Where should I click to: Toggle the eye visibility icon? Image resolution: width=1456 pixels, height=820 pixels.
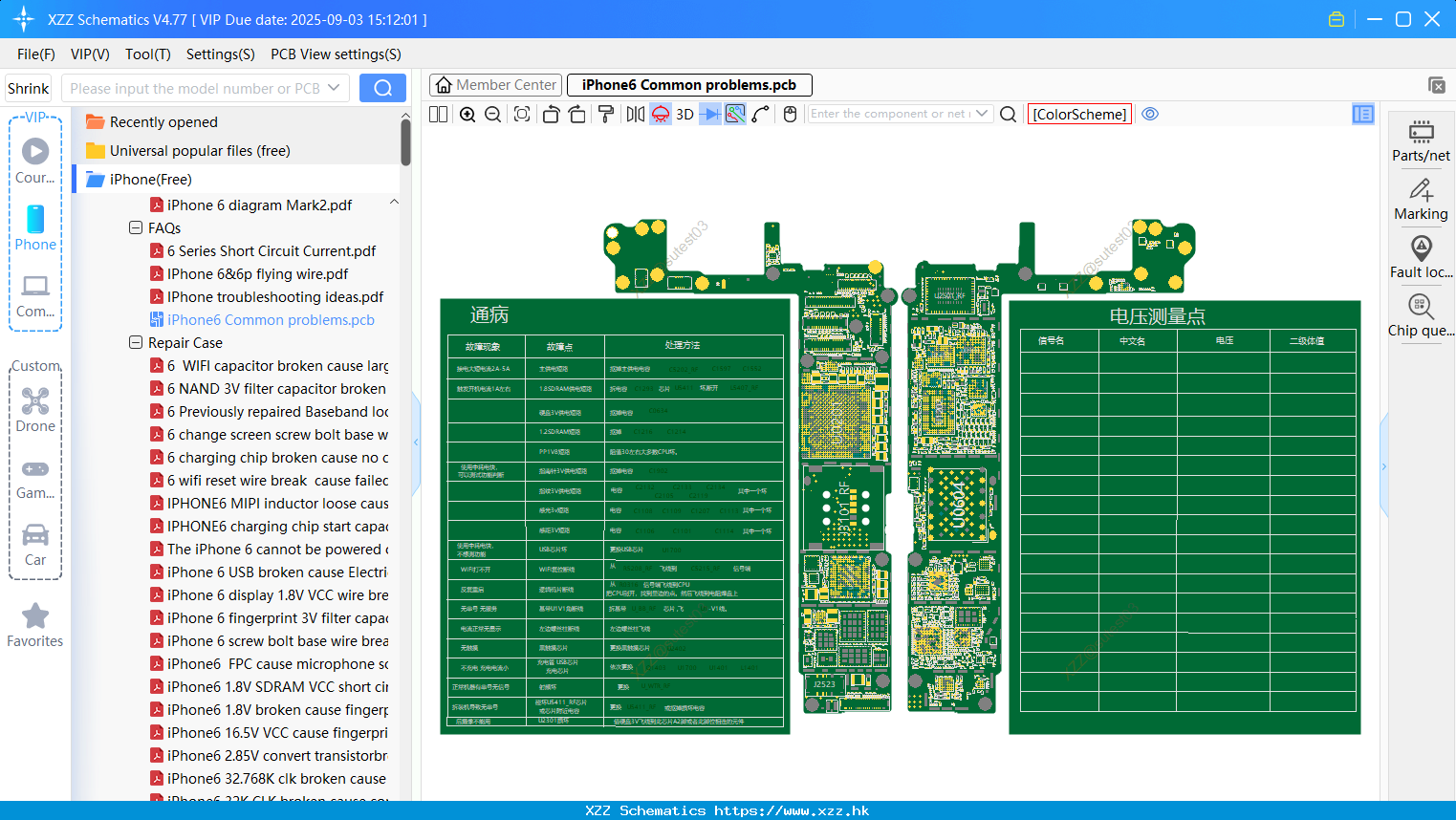[1150, 114]
